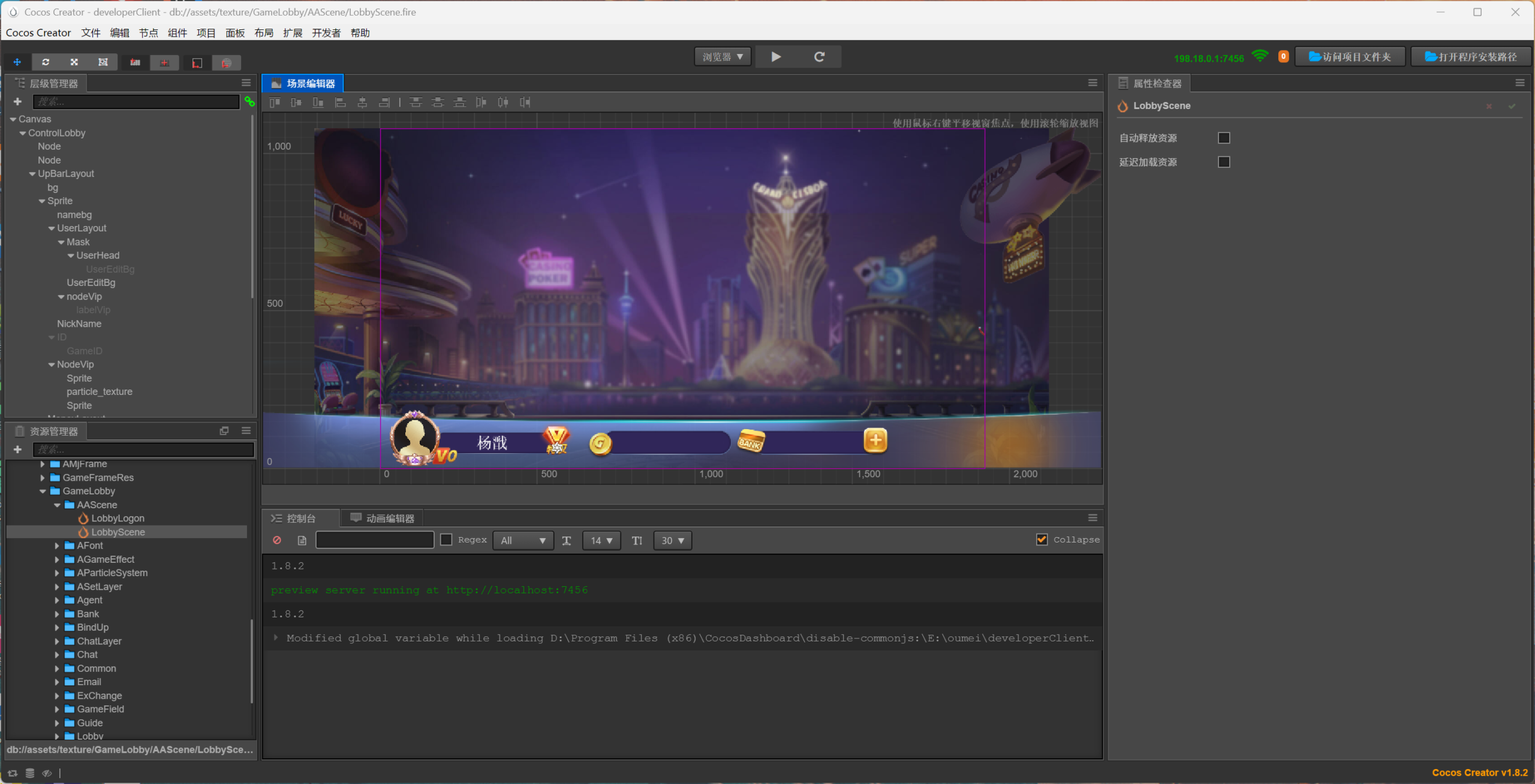Click the assets panel search field
The height and width of the screenshot is (784, 1535).
tap(144, 450)
